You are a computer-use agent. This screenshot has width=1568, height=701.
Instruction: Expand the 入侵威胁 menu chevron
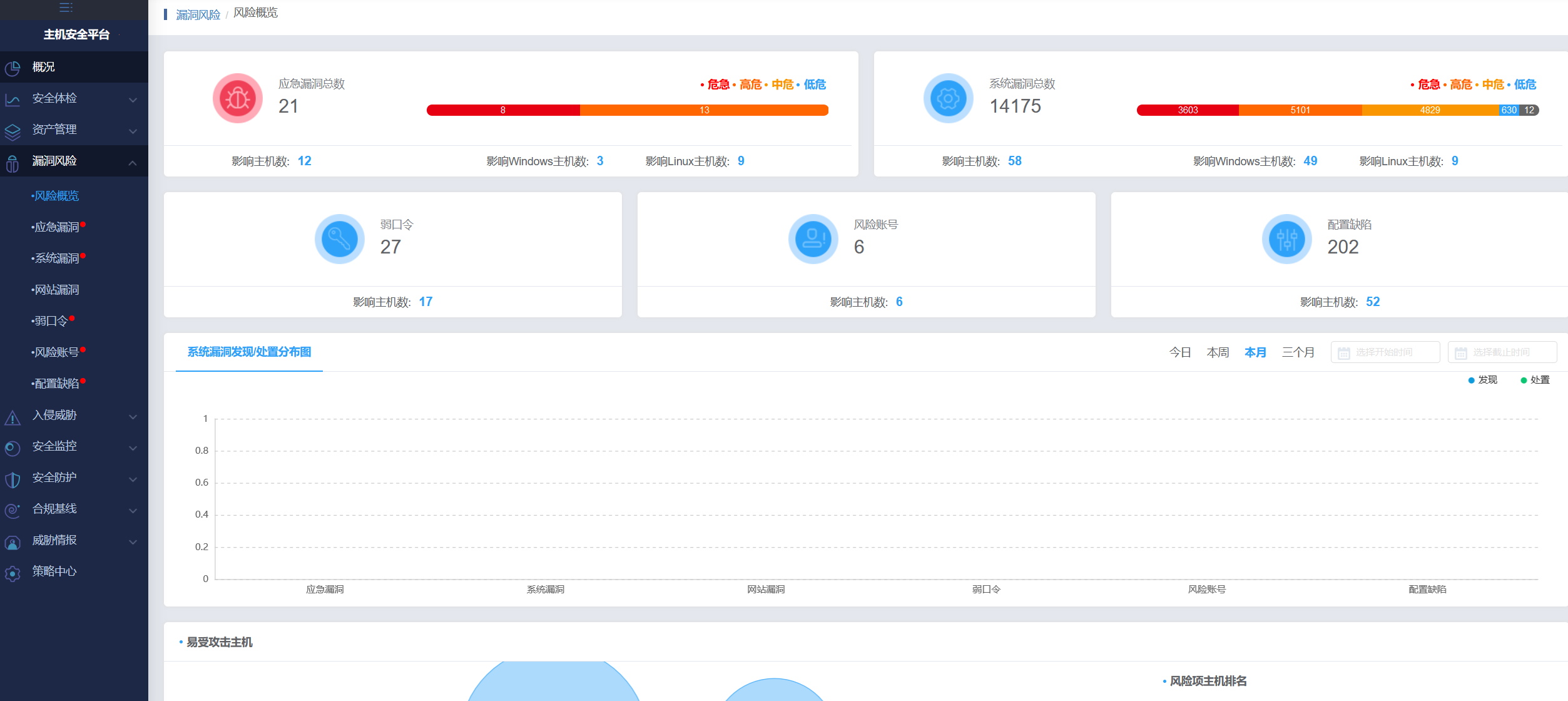(x=133, y=416)
